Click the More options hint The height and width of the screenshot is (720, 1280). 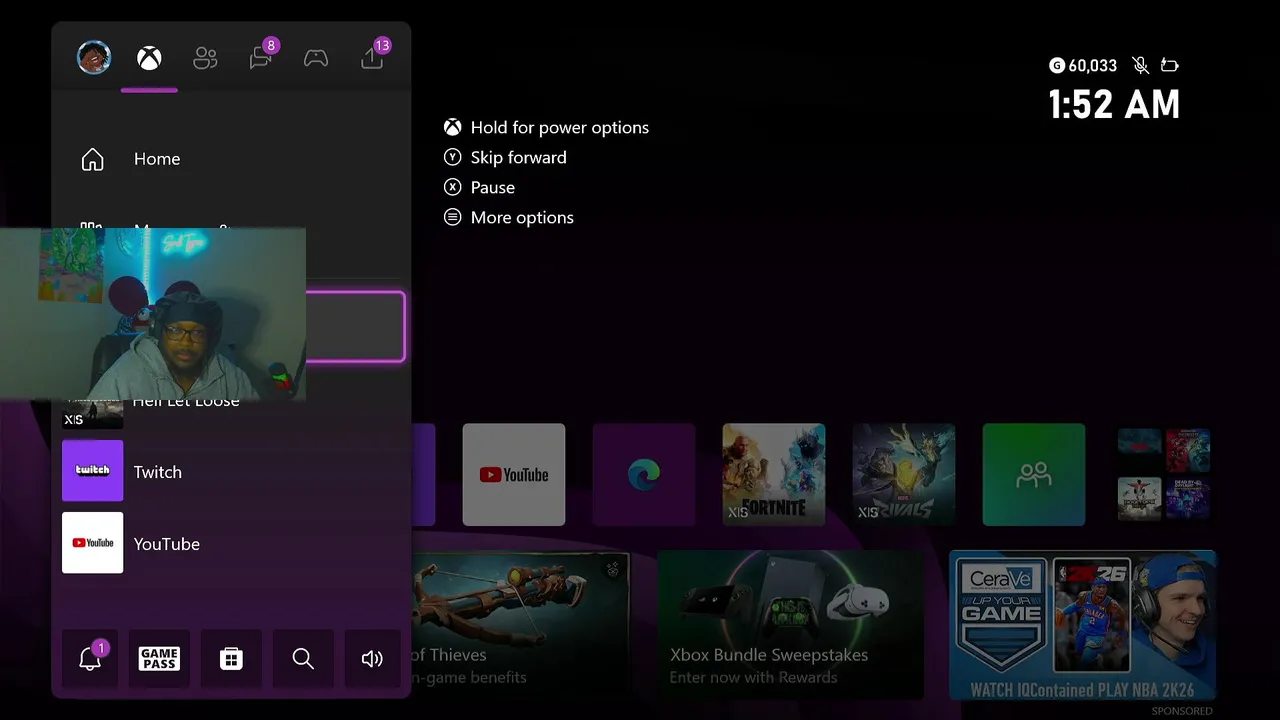[522, 217]
